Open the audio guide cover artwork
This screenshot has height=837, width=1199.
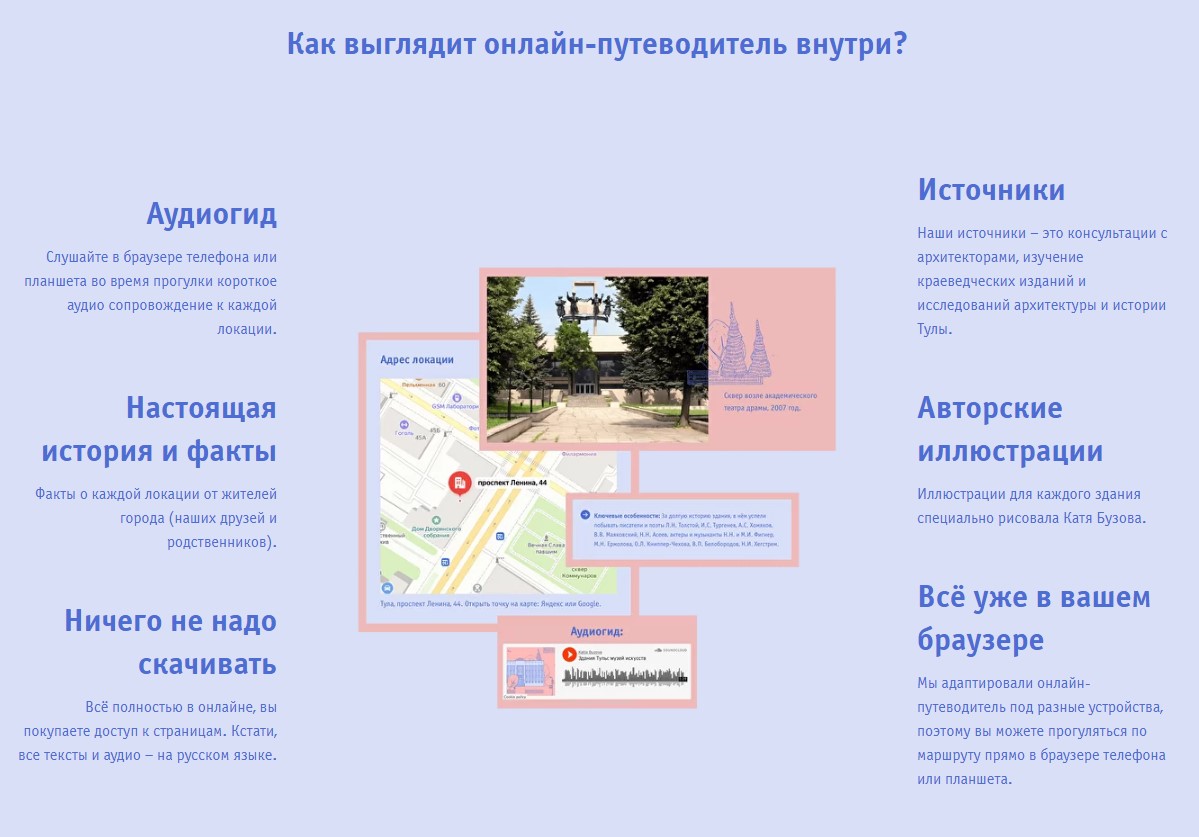531,671
